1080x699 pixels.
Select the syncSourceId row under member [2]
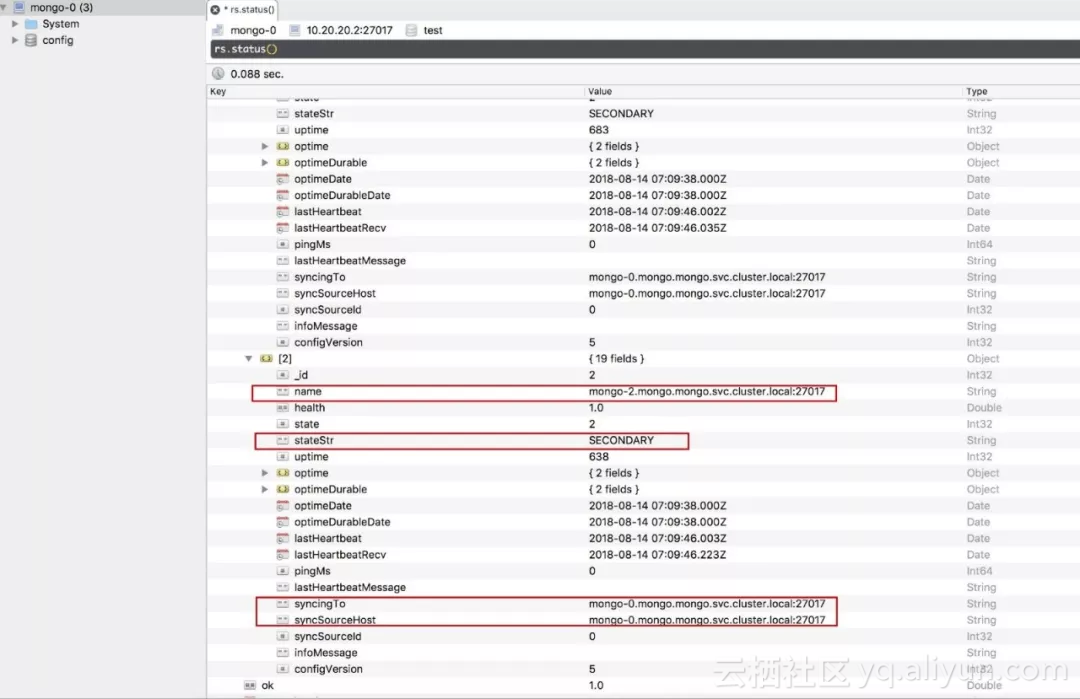643,636
